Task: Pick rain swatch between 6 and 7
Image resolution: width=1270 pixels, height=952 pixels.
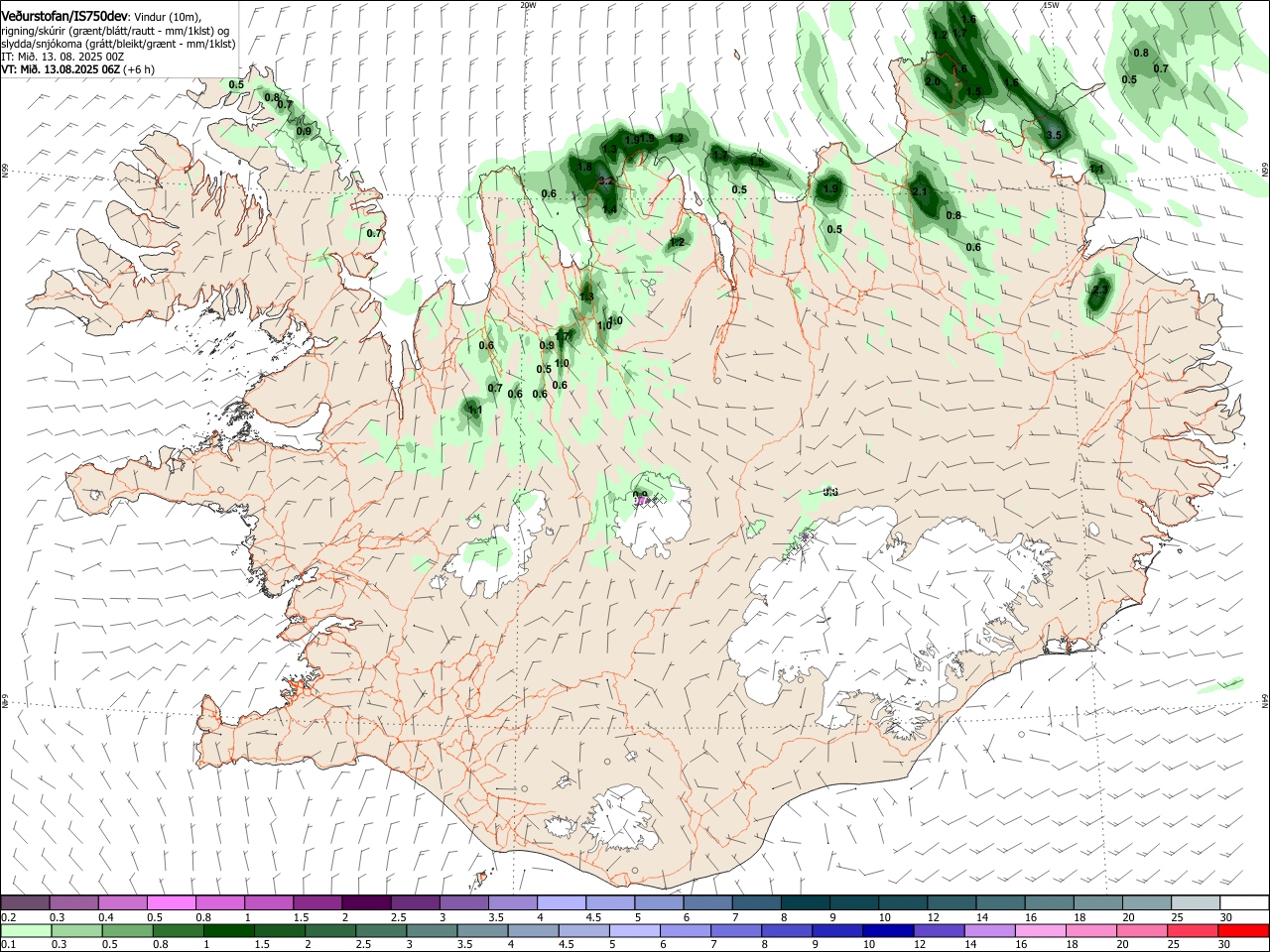Action: (685, 930)
